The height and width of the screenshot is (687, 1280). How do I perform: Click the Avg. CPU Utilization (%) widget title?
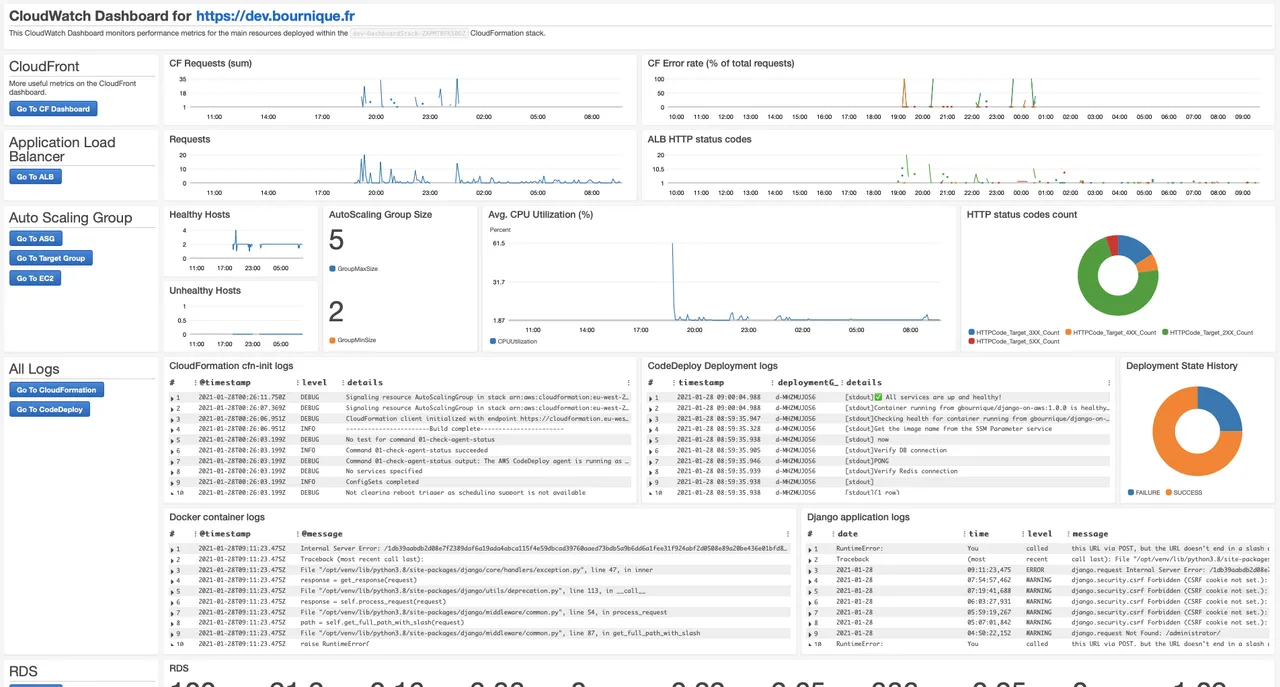[541, 214]
